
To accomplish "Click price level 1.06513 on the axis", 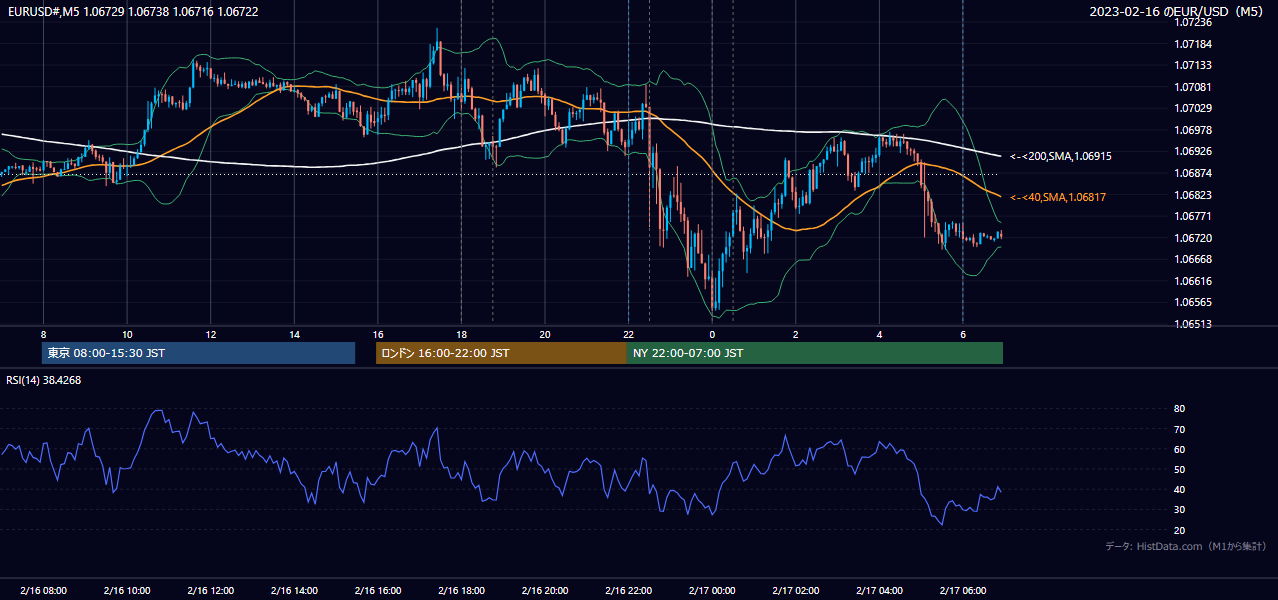I will 1193,324.
